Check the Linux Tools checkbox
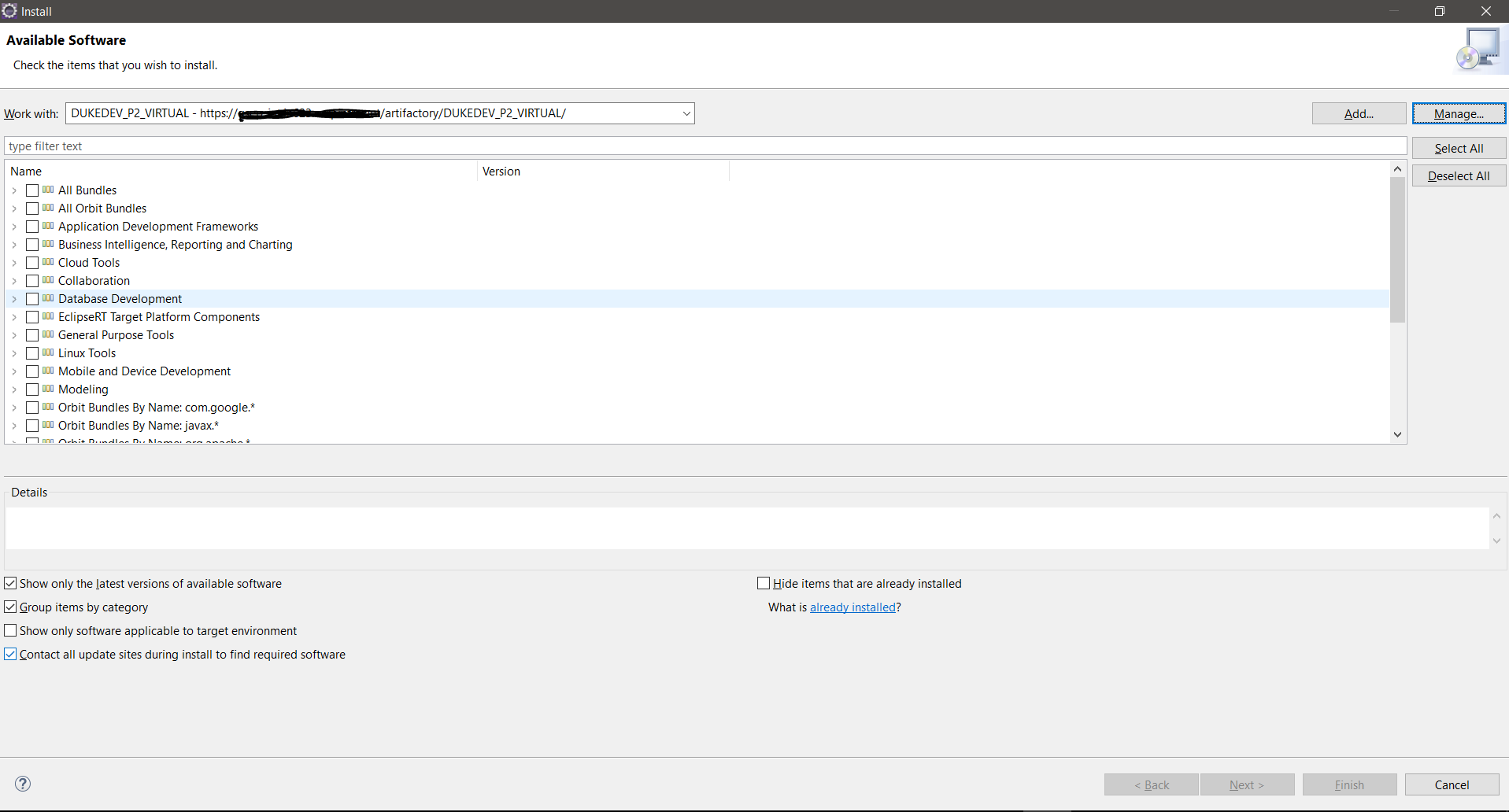This screenshot has height=812, width=1509. (32, 353)
